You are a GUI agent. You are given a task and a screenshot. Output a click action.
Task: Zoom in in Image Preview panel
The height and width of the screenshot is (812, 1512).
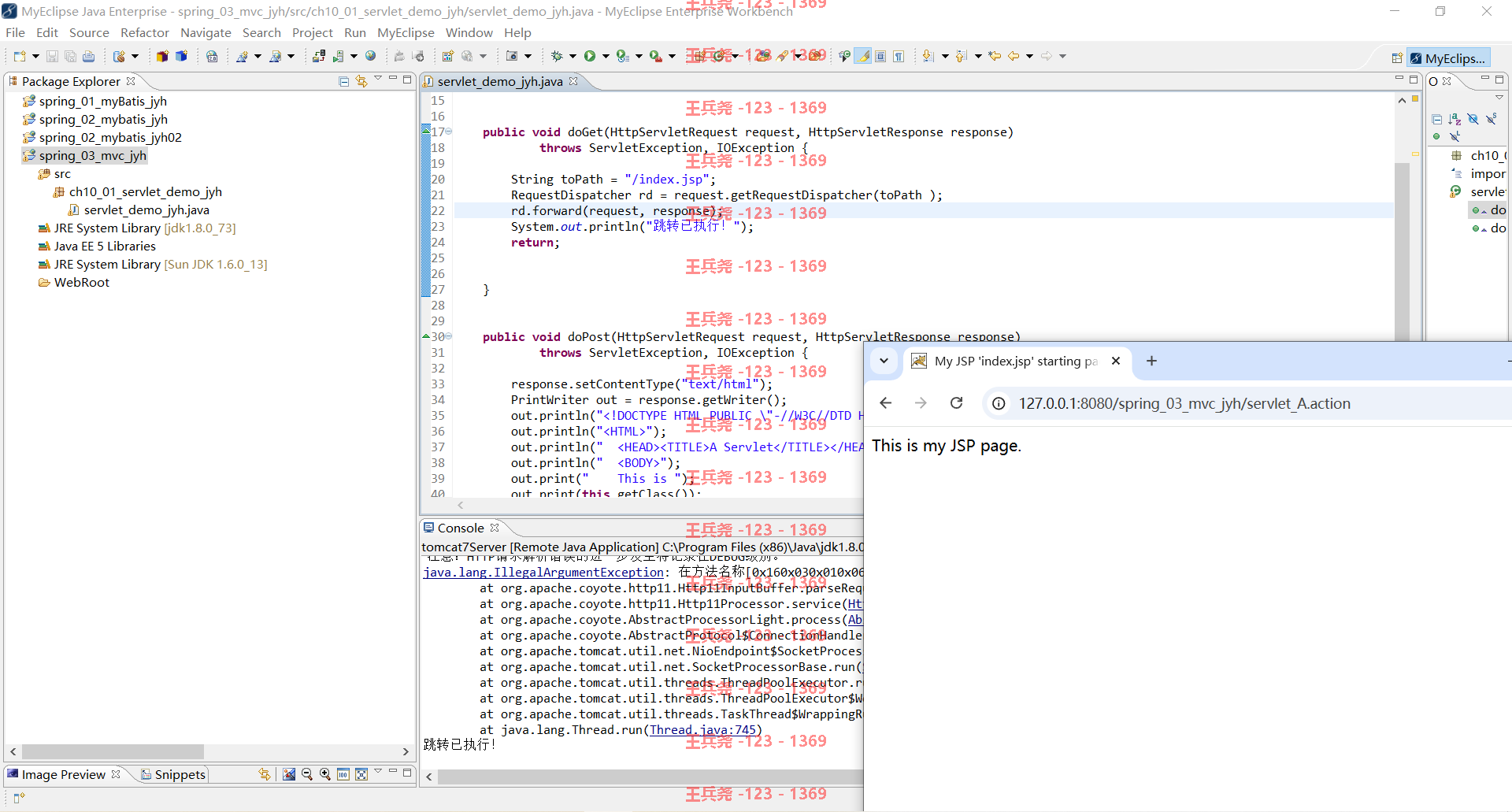coord(325,774)
